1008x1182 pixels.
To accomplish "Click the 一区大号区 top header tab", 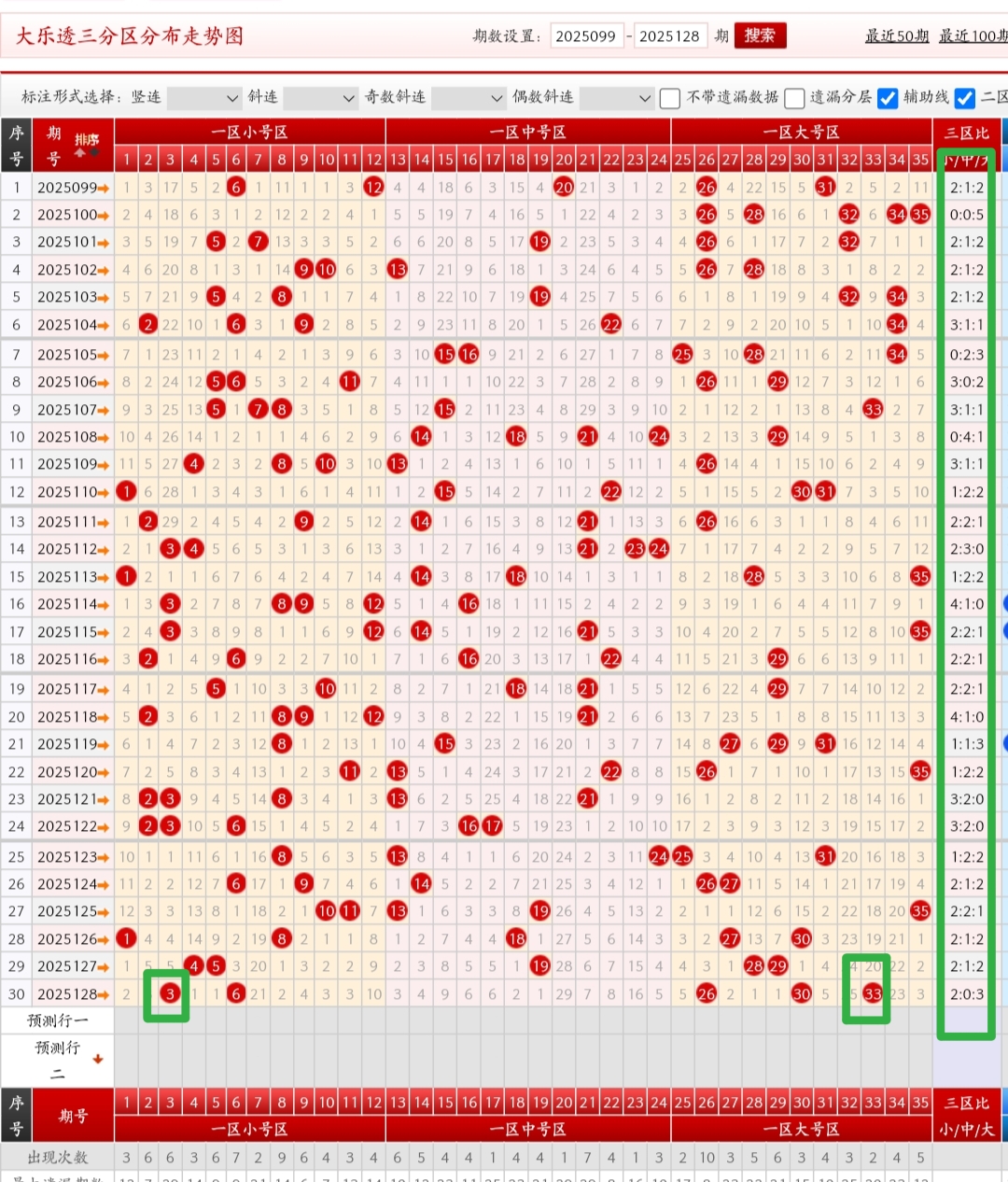I will [801, 133].
